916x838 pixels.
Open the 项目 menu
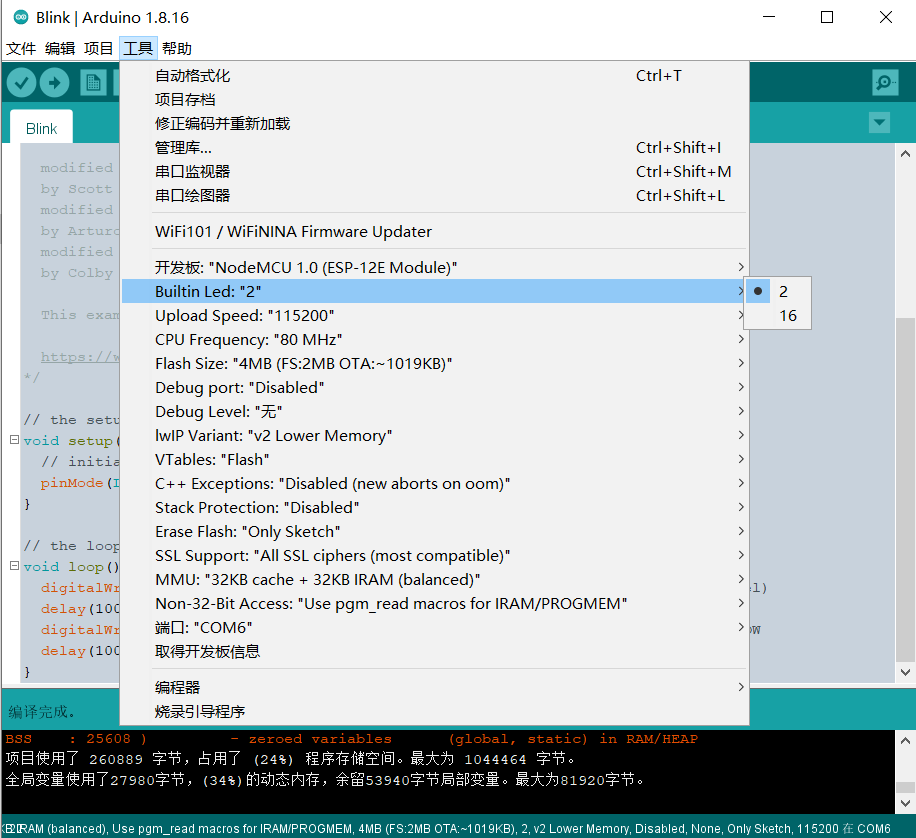98,49
